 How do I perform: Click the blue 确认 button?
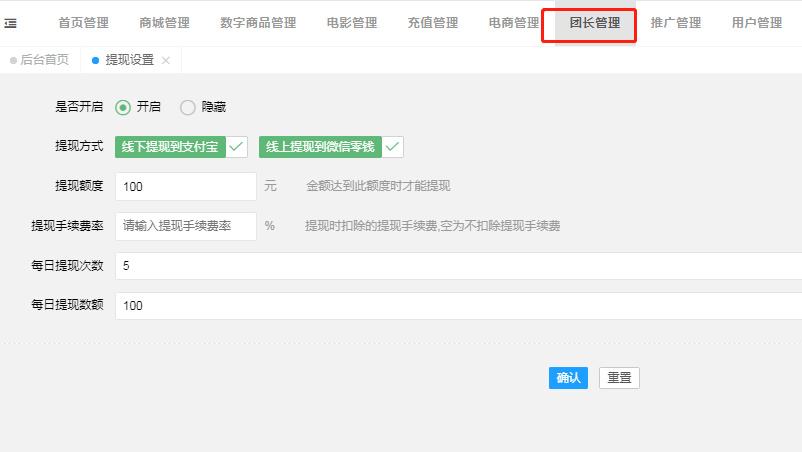568,378
